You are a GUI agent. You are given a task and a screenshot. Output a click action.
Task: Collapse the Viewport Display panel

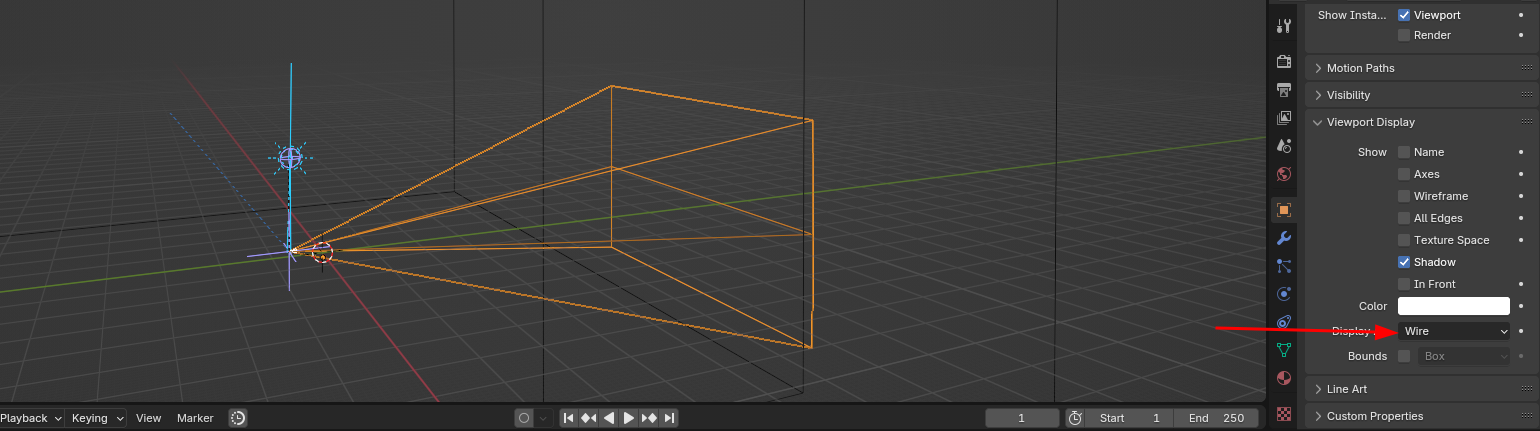tap(1421, 122)
